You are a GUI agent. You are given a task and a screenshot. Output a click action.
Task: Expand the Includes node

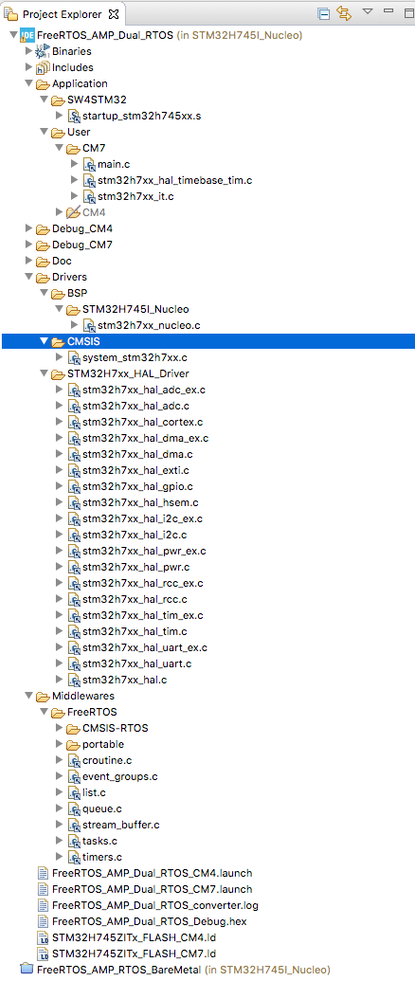tap(28, 67)
